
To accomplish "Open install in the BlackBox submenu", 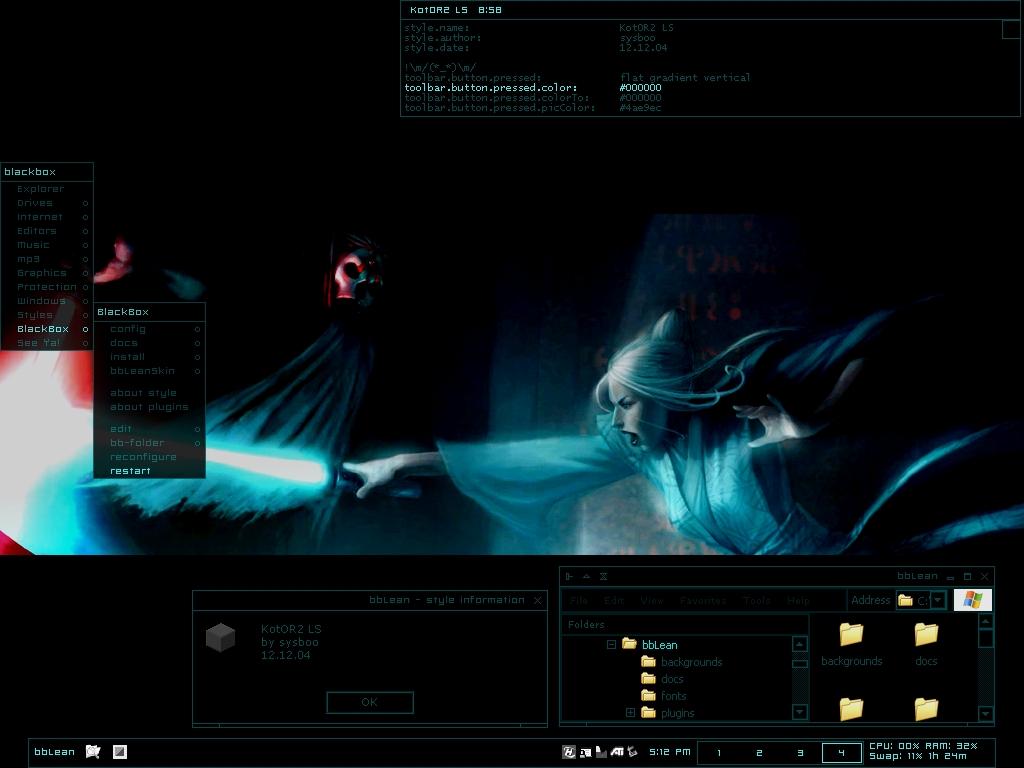I will (x=150, y=357).
